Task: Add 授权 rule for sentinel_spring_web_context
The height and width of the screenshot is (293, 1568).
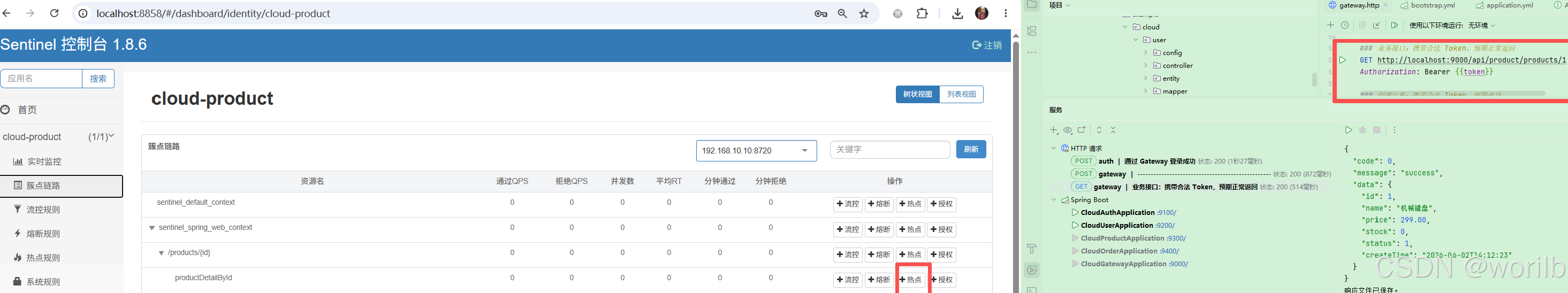Action: pos(942,230)
